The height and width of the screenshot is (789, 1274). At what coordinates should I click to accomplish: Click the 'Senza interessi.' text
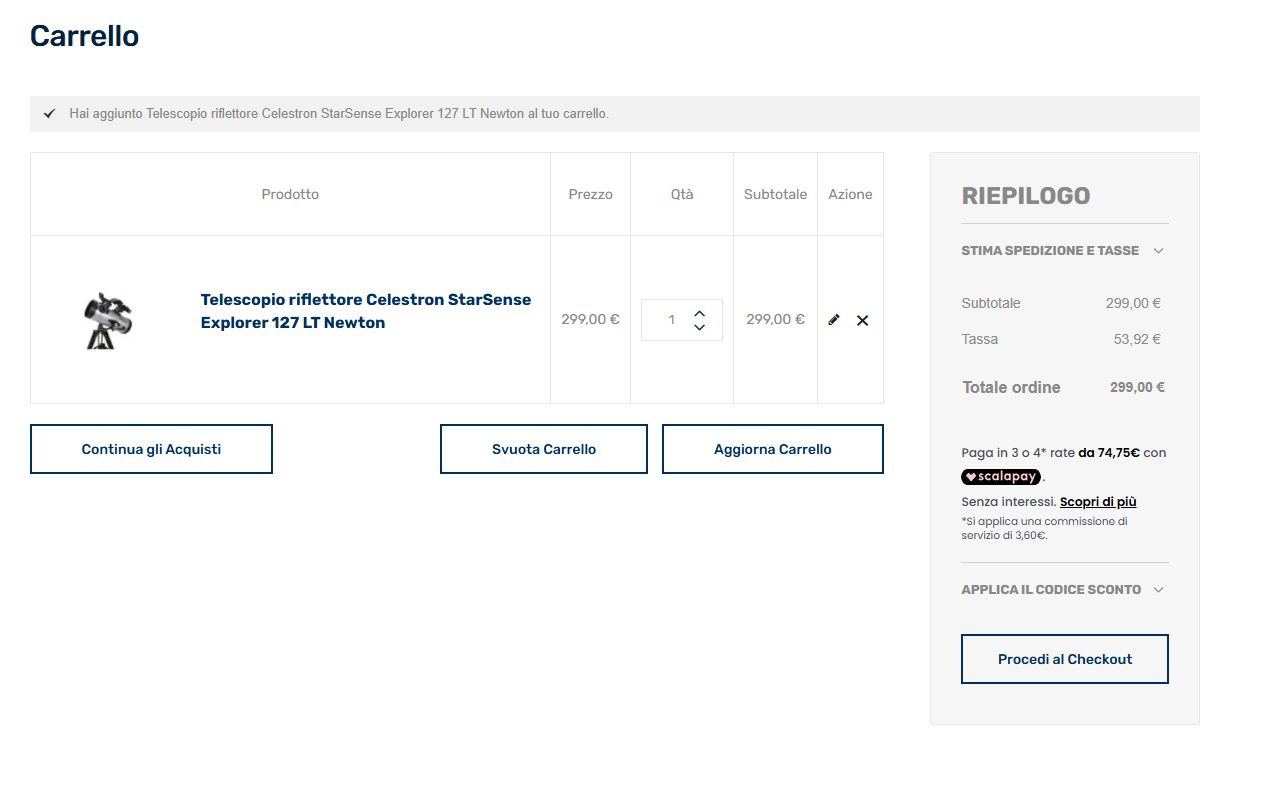click(x=1008, y=502)
